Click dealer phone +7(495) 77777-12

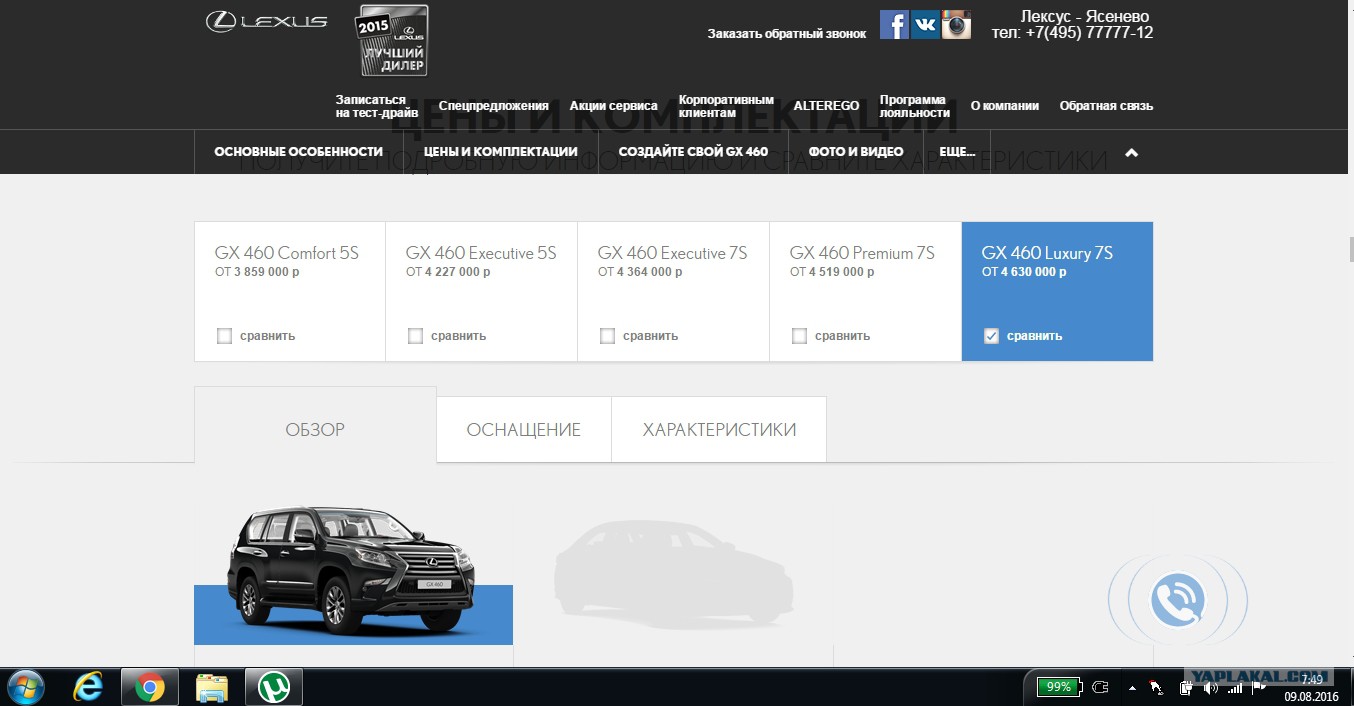[x=1072, y=33]
